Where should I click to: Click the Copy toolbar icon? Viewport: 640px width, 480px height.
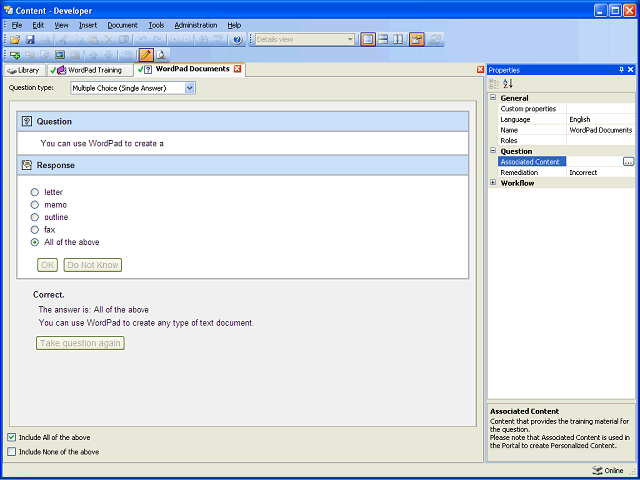(x=78, y=40)
